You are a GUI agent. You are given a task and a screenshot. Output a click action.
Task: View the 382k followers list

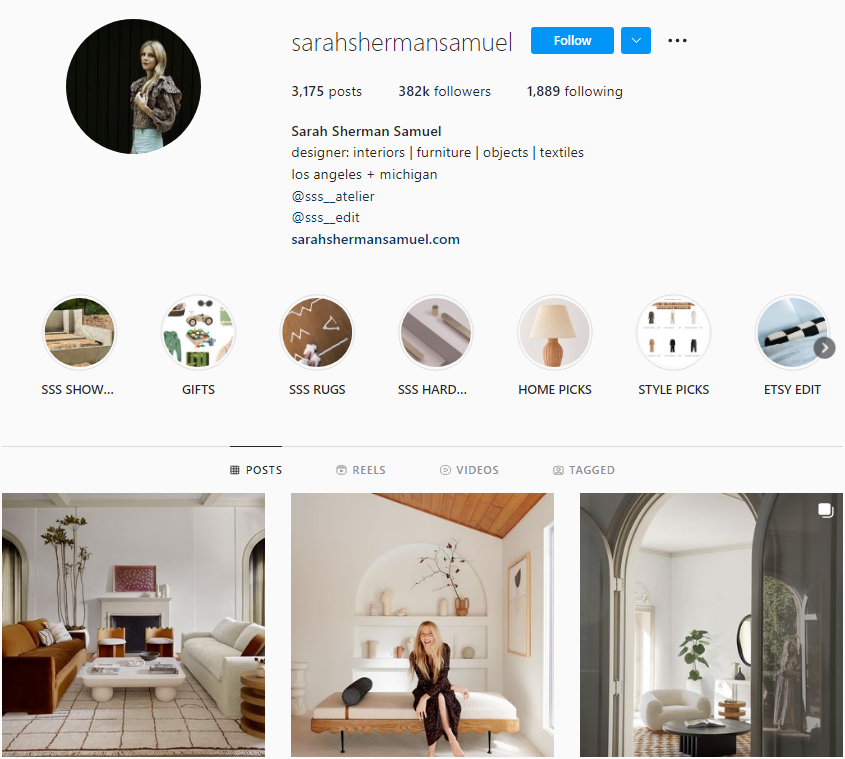pyautogui.click(x=445, y=91)
